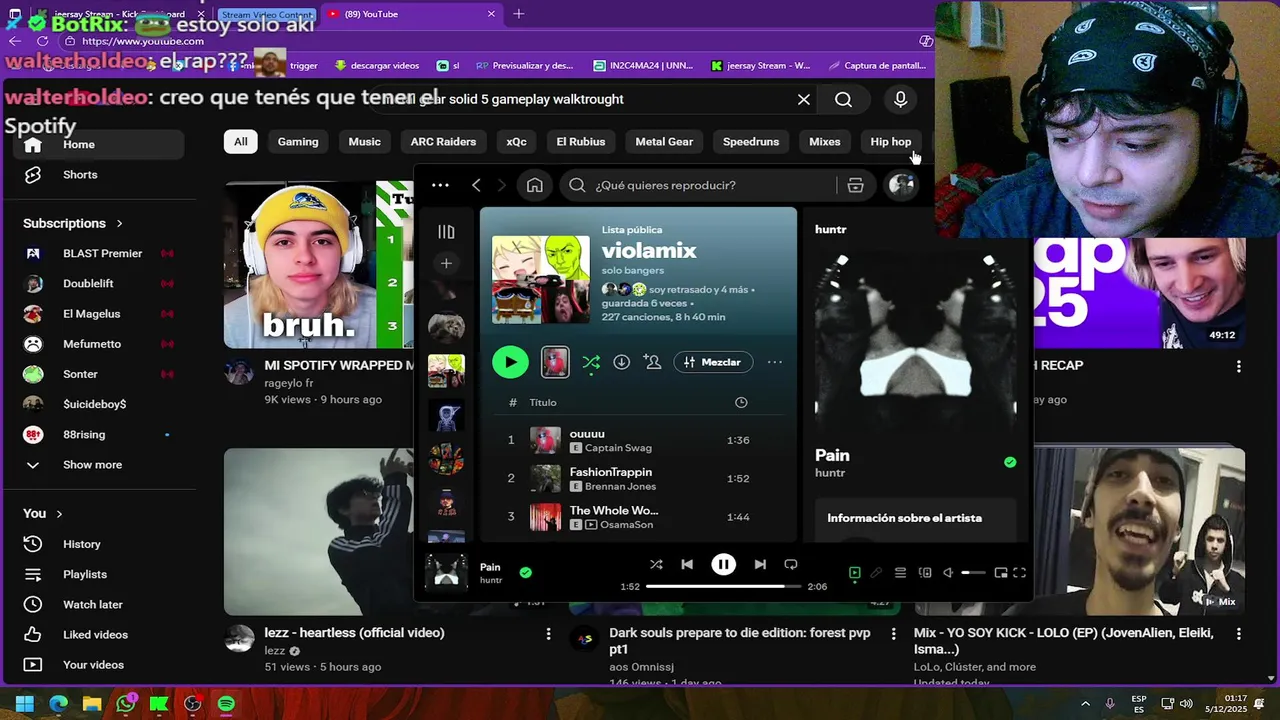The width and height of the screenshot is (1280, 720).
Task: Select the Metal Gear filter chip
Action: 664,141
